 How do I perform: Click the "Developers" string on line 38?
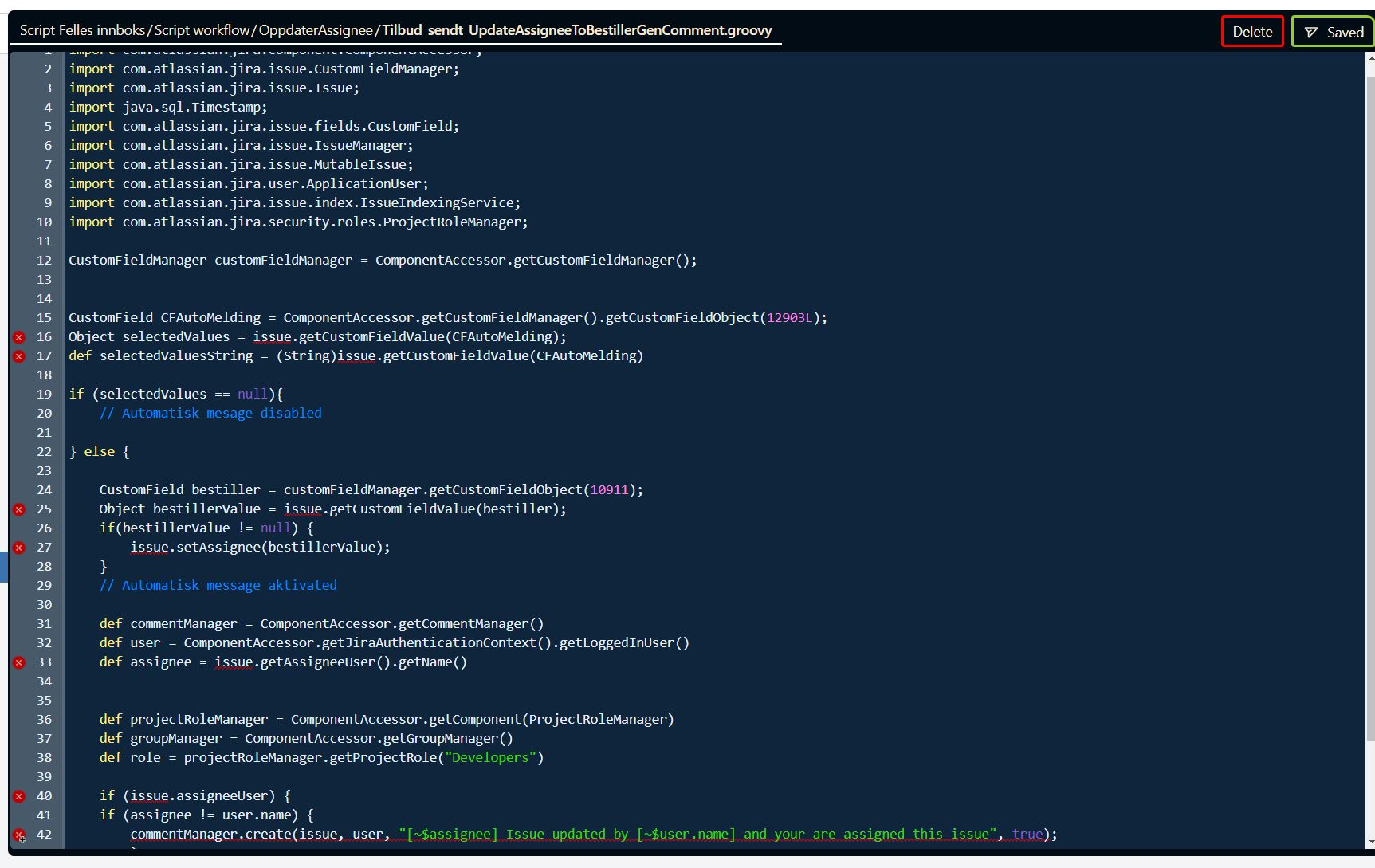point(490,758)
